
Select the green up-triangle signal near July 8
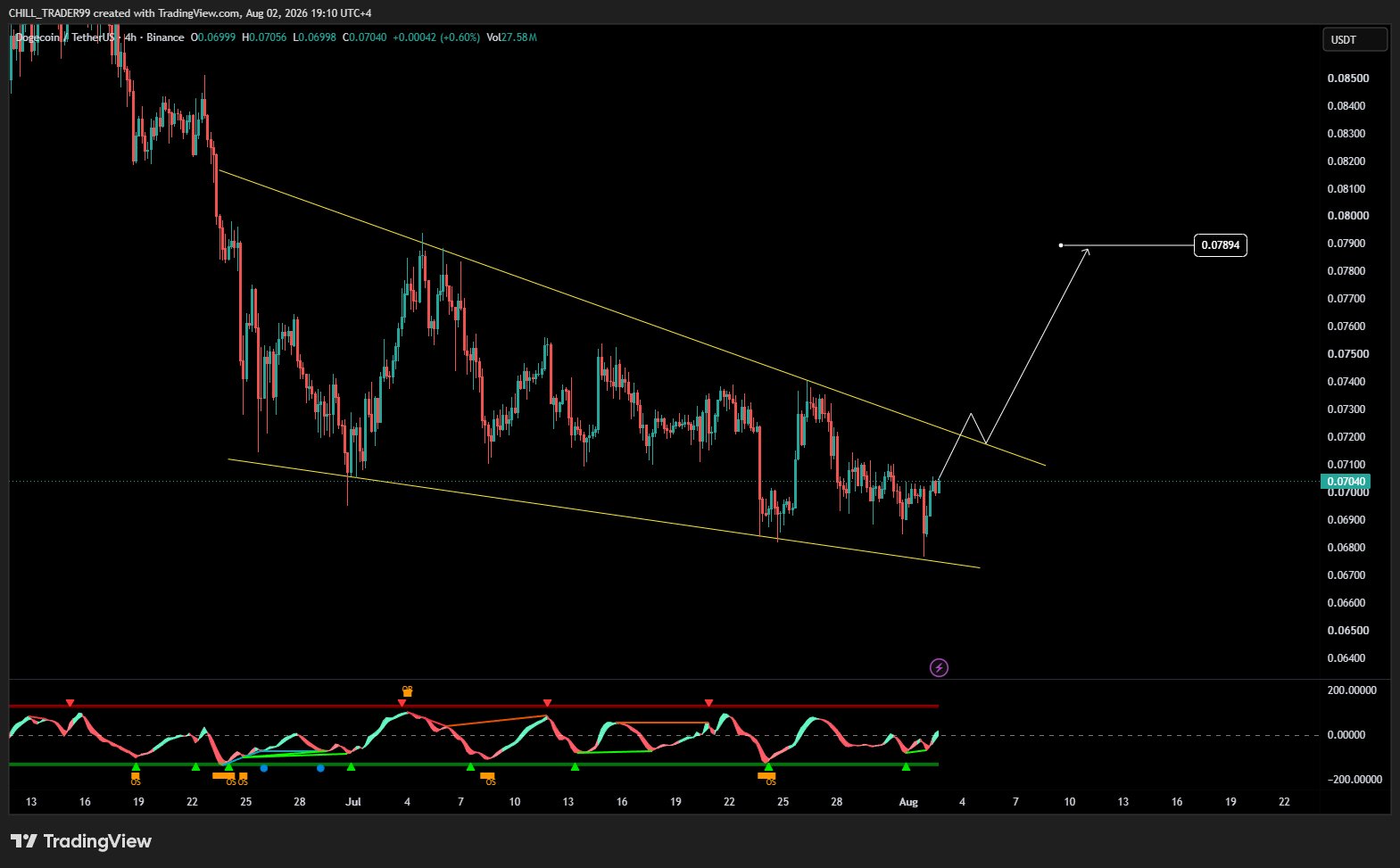[470, 767]
